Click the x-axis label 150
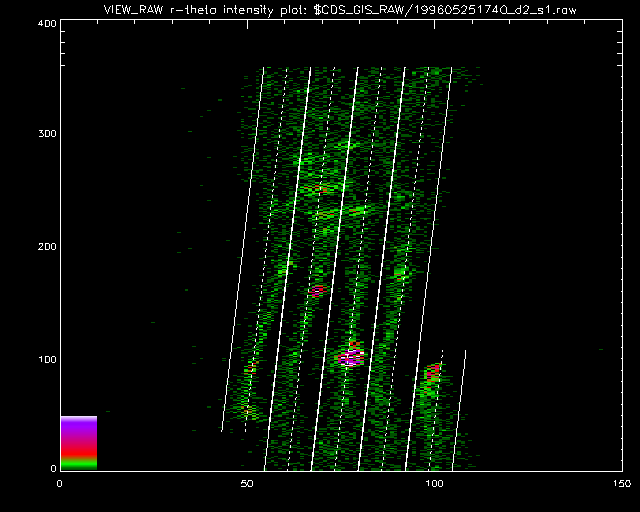 pyautogui.click(x=622, y=484)
